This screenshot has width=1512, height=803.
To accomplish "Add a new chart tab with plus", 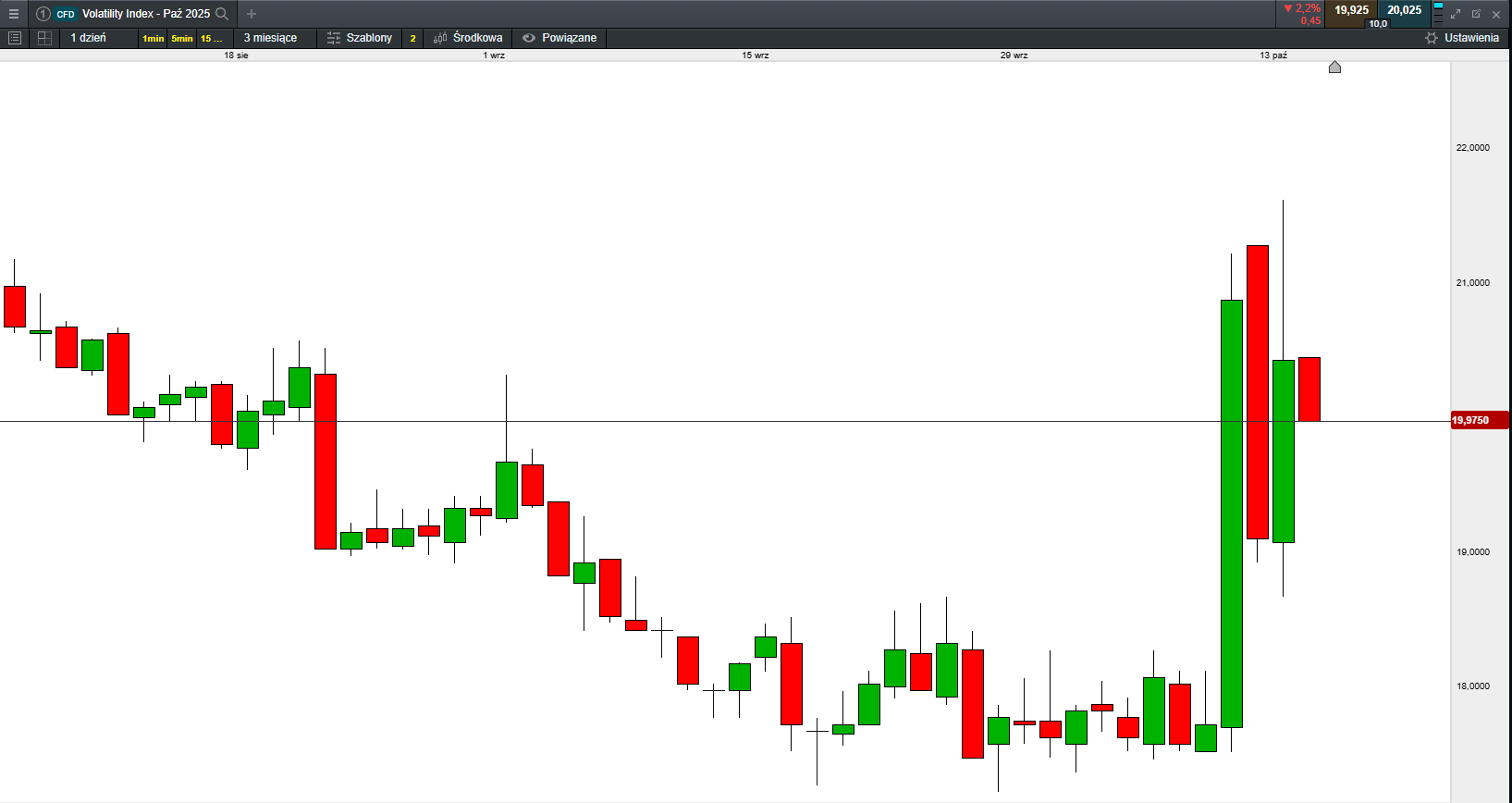I will 252,14.
